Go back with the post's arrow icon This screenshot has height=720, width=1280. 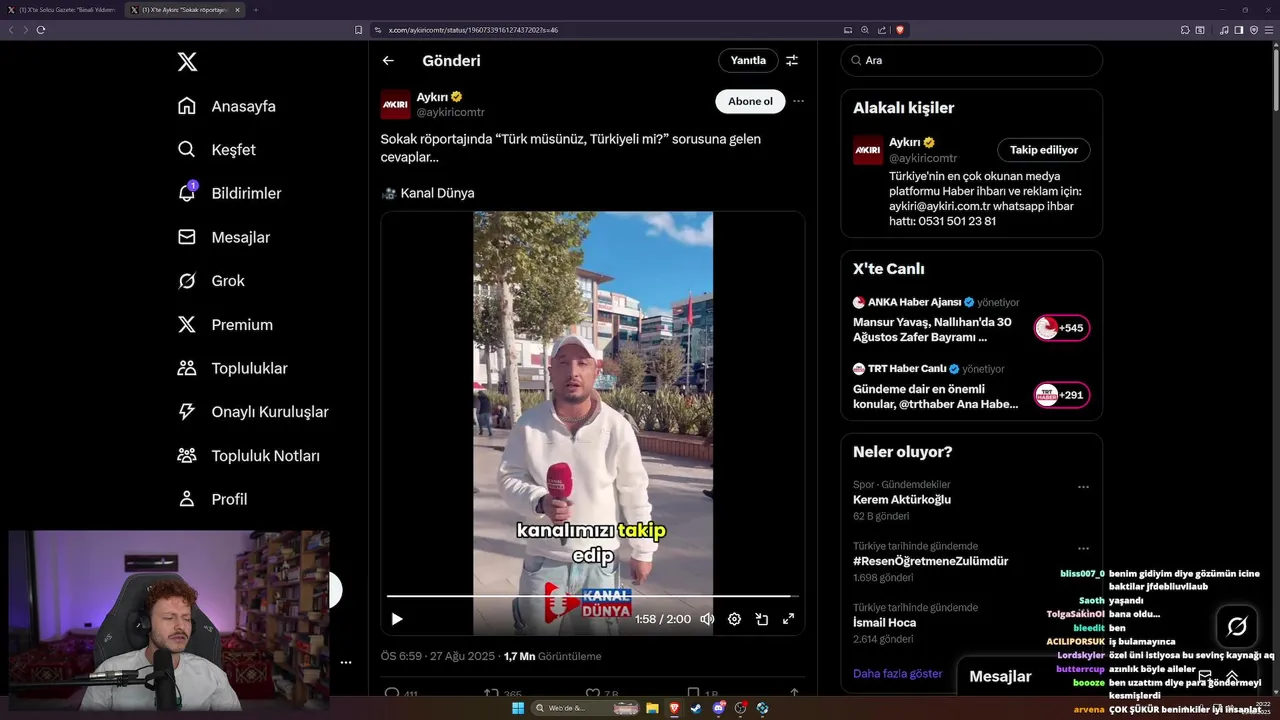(388, 61)
